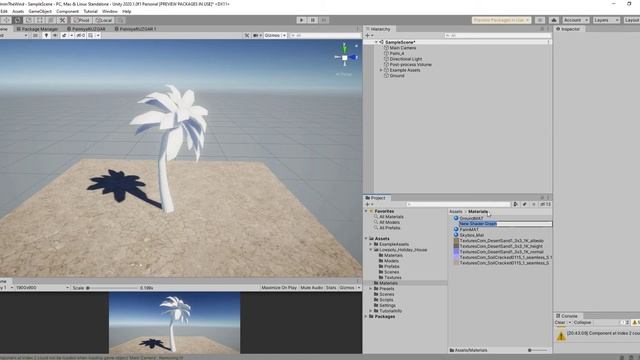Select the Rect transform tool
The width and height of the screenshot is (640, 360).
[40, 20]
